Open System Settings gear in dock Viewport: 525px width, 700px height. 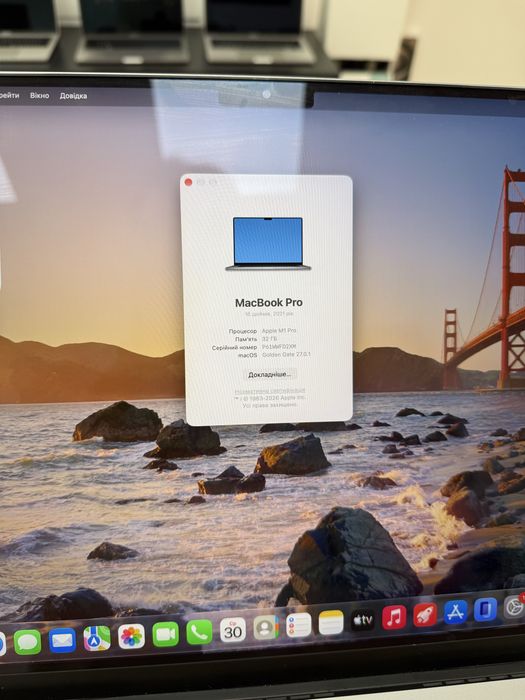pyautogui.click(x=514, y=607)
